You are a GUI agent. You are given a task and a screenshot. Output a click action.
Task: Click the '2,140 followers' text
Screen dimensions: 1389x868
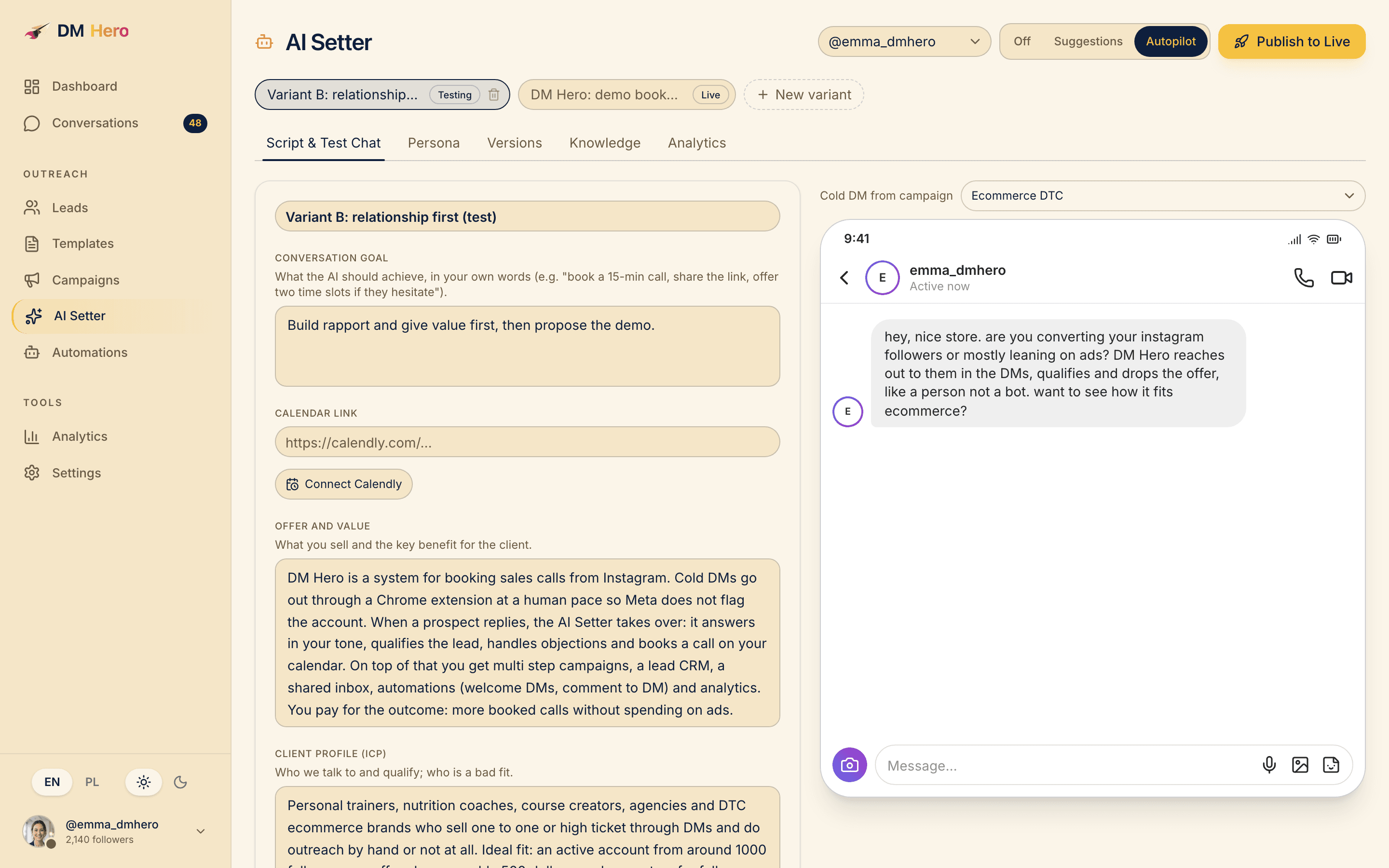pyautogui.click(x=99, y=840)
